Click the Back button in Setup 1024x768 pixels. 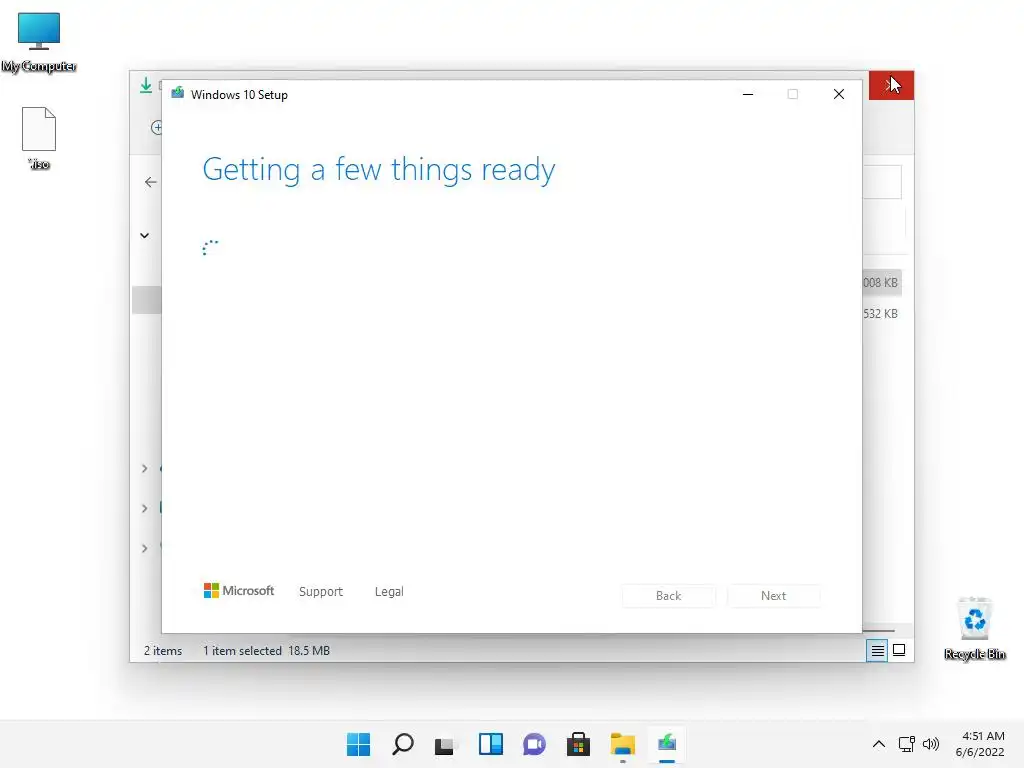(669, 596)
